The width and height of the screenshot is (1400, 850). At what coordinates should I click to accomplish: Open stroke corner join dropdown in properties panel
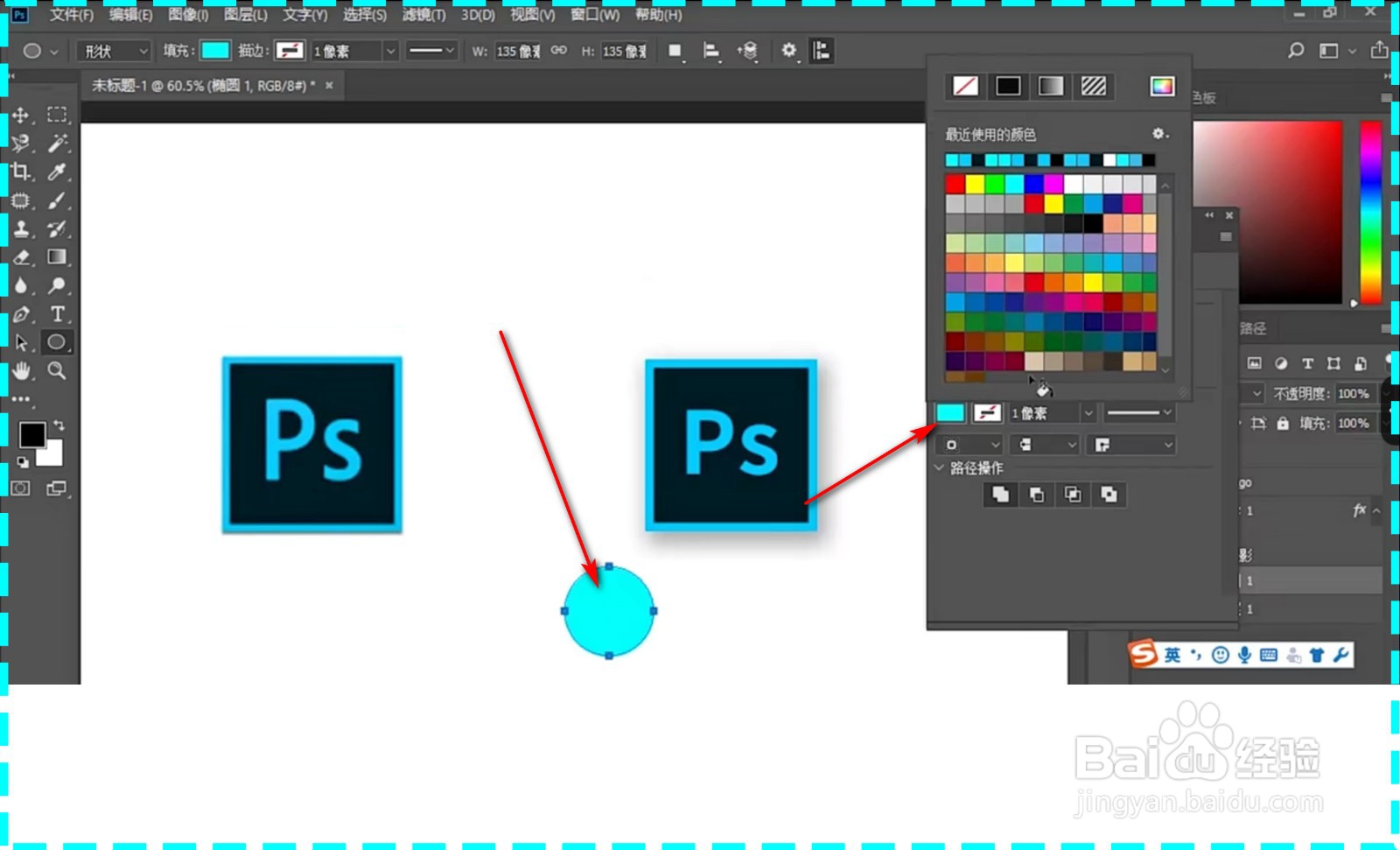pyautogui.click(x=1131, y=445)
